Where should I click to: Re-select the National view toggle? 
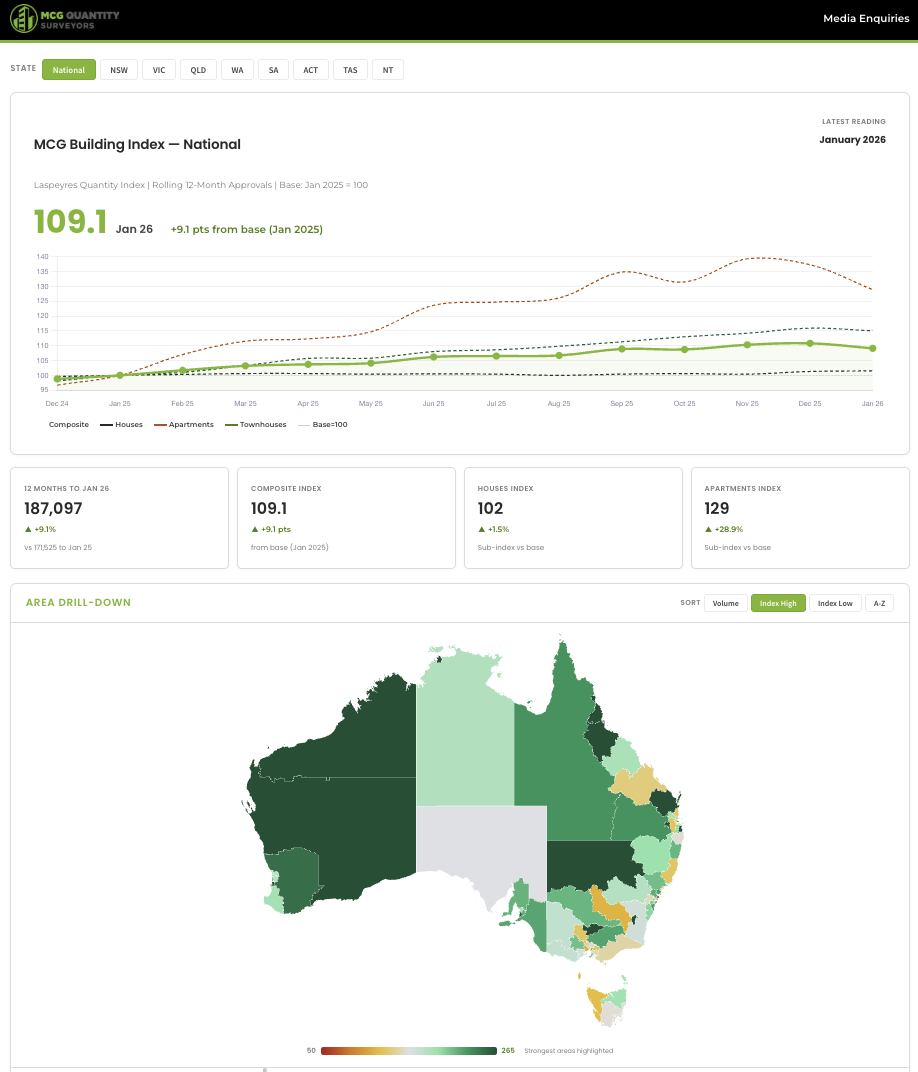click(x=68, y=69)
